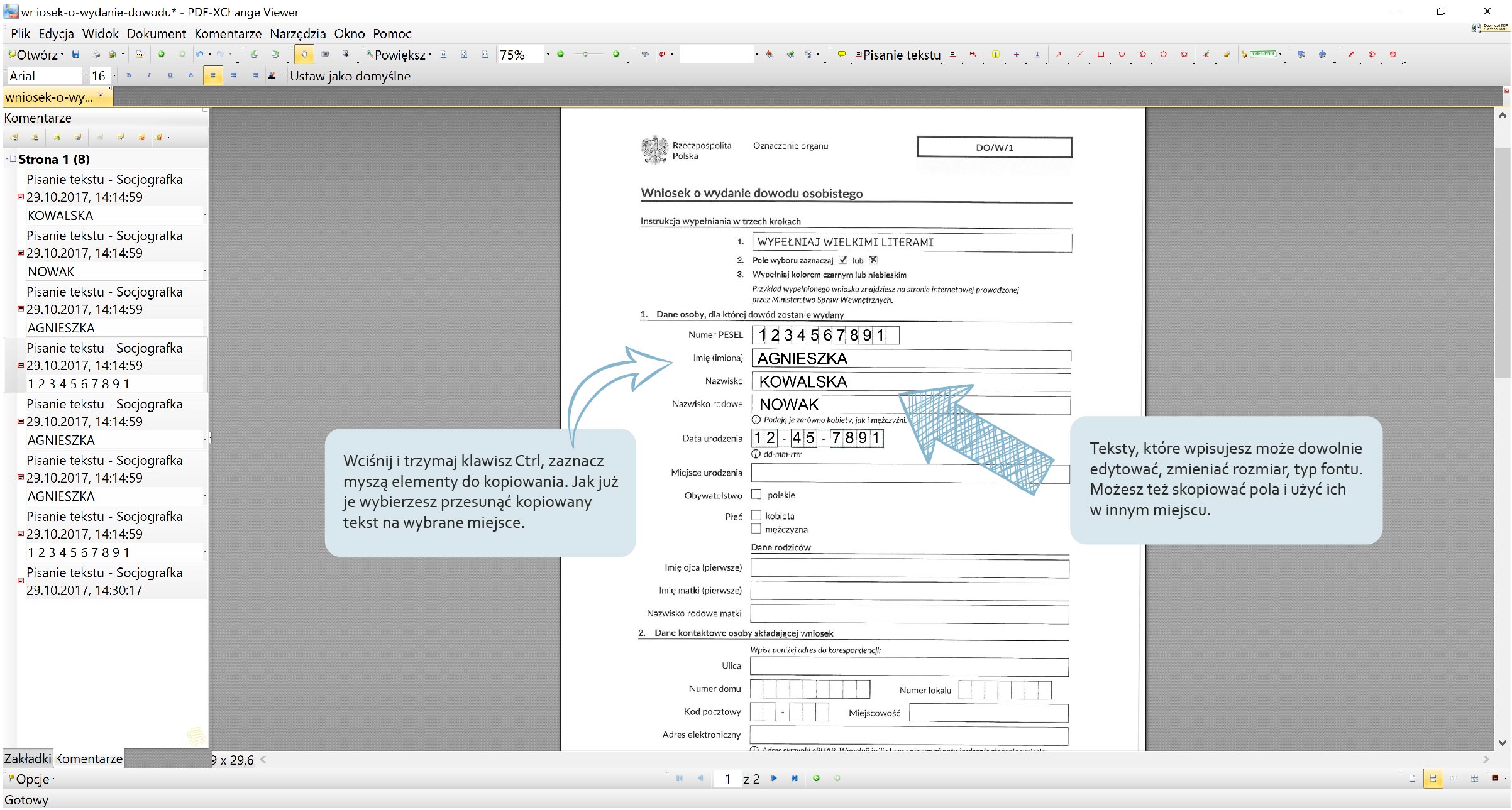Select the Rectangle drawing tool
Viewport: 1512px width, 810px height.
[x=1100, y=55]
